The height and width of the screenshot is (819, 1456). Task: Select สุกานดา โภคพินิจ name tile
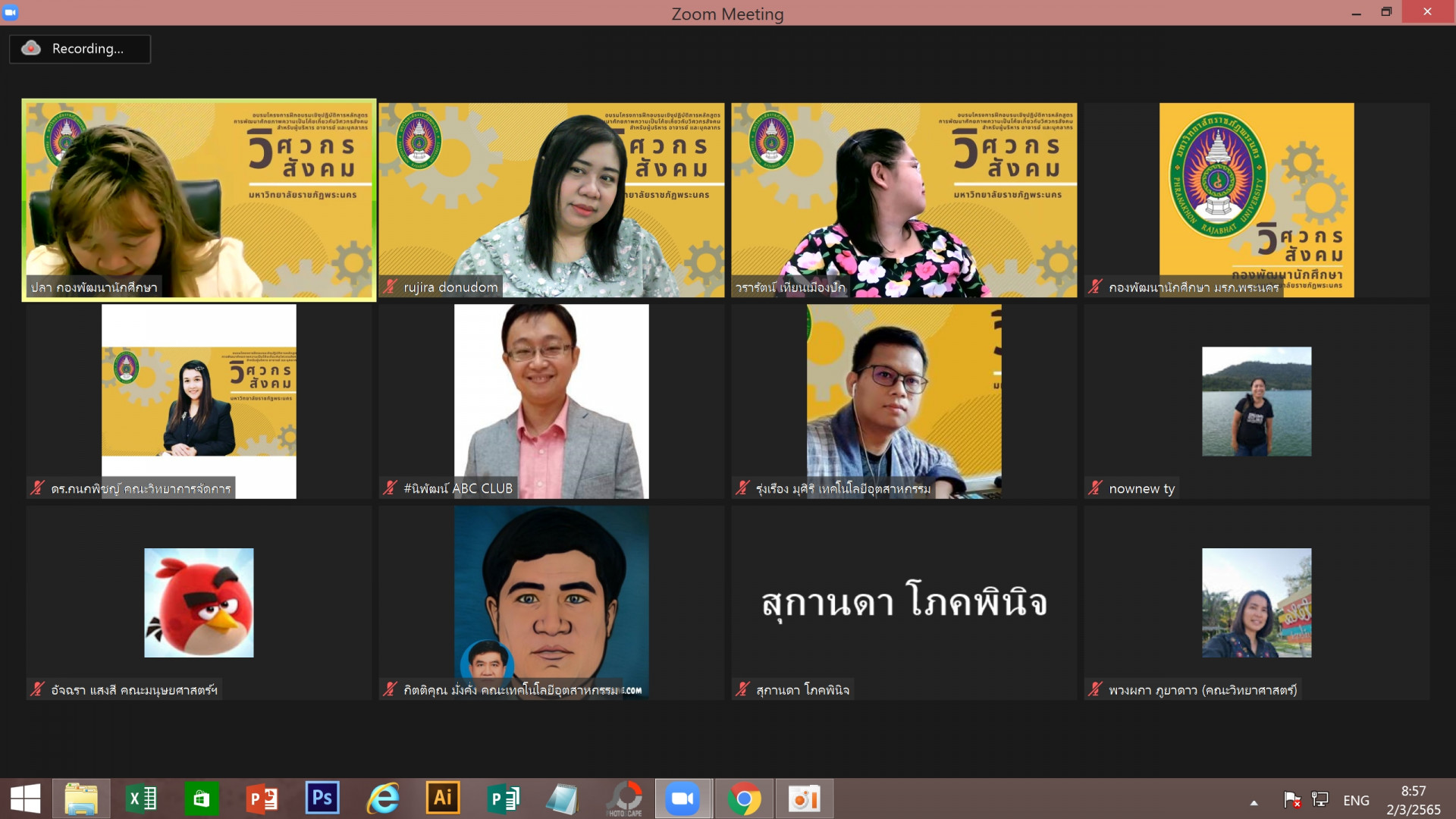click(904, 603)
